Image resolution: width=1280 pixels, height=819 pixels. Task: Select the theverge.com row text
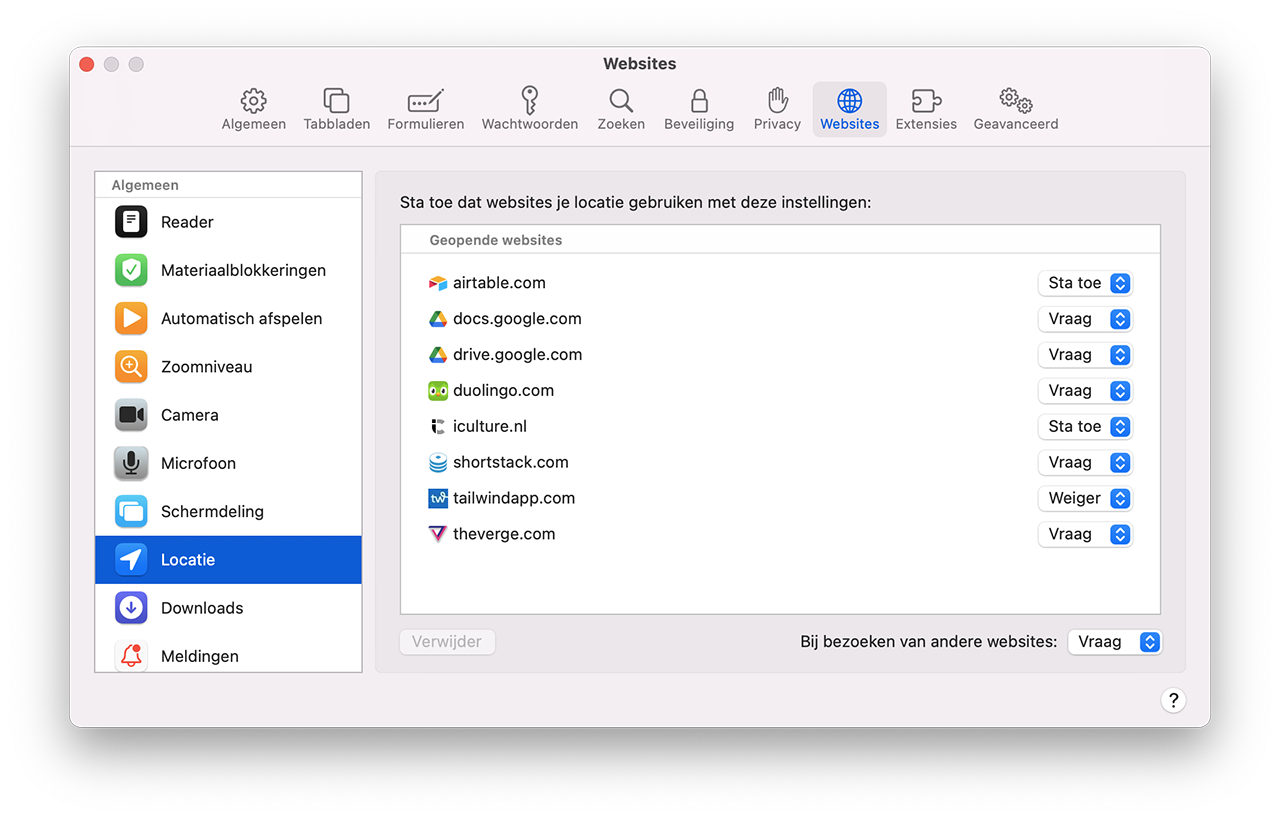point(504,534)
